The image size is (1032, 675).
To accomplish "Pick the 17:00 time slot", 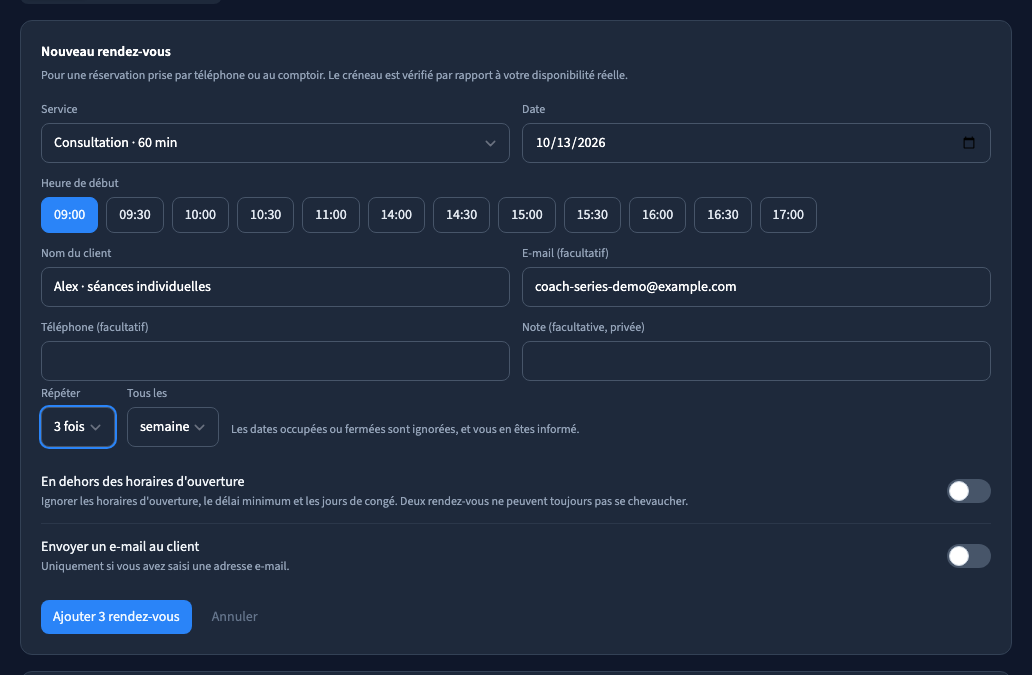I will point(788,215).
